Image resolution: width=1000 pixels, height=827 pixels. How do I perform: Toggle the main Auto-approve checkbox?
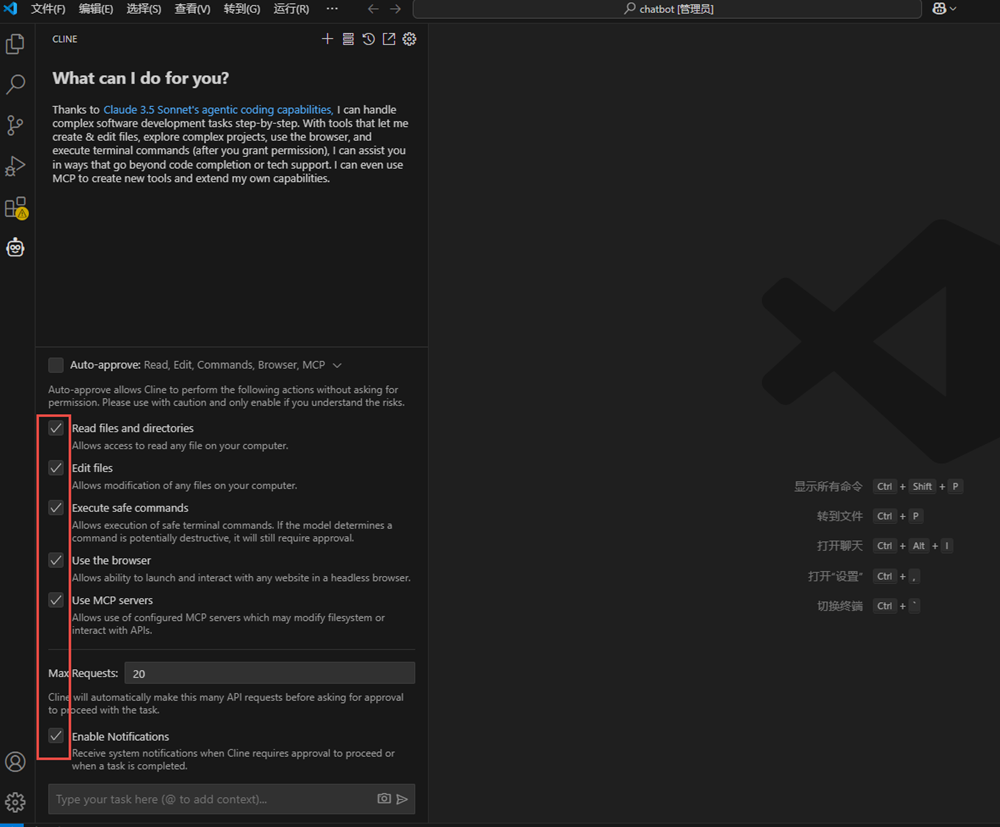56,365
